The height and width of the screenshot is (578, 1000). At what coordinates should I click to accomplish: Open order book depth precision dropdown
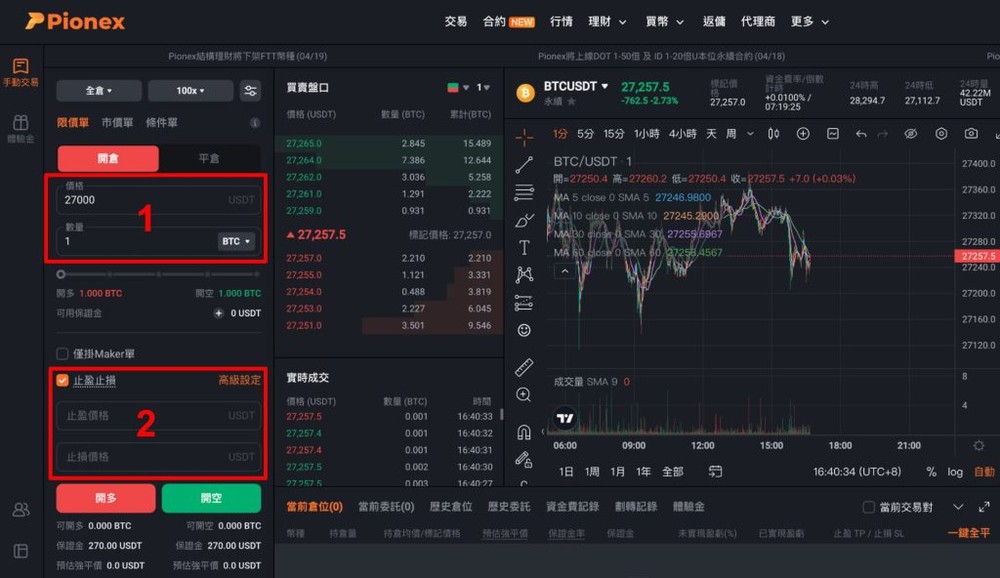[x=483, y=87]
